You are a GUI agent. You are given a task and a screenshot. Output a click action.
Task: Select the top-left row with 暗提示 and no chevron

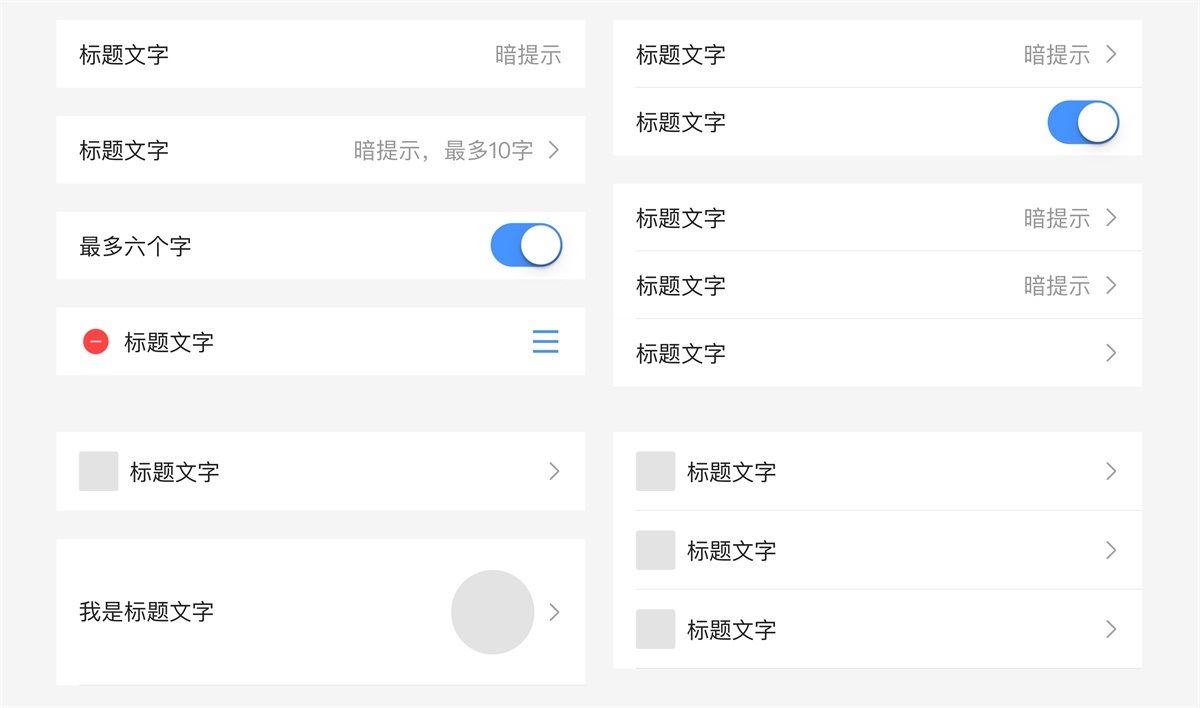click(x=320, y=54)
